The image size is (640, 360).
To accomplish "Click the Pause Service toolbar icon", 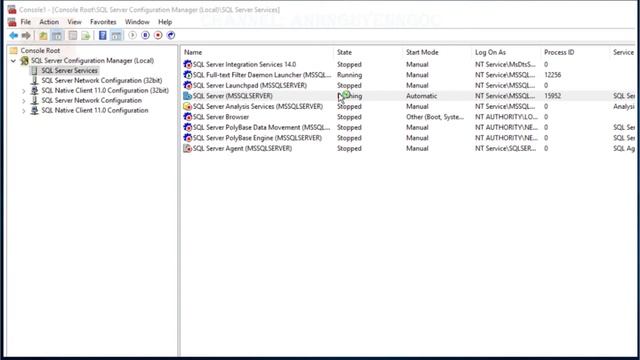I will point(145,36).
